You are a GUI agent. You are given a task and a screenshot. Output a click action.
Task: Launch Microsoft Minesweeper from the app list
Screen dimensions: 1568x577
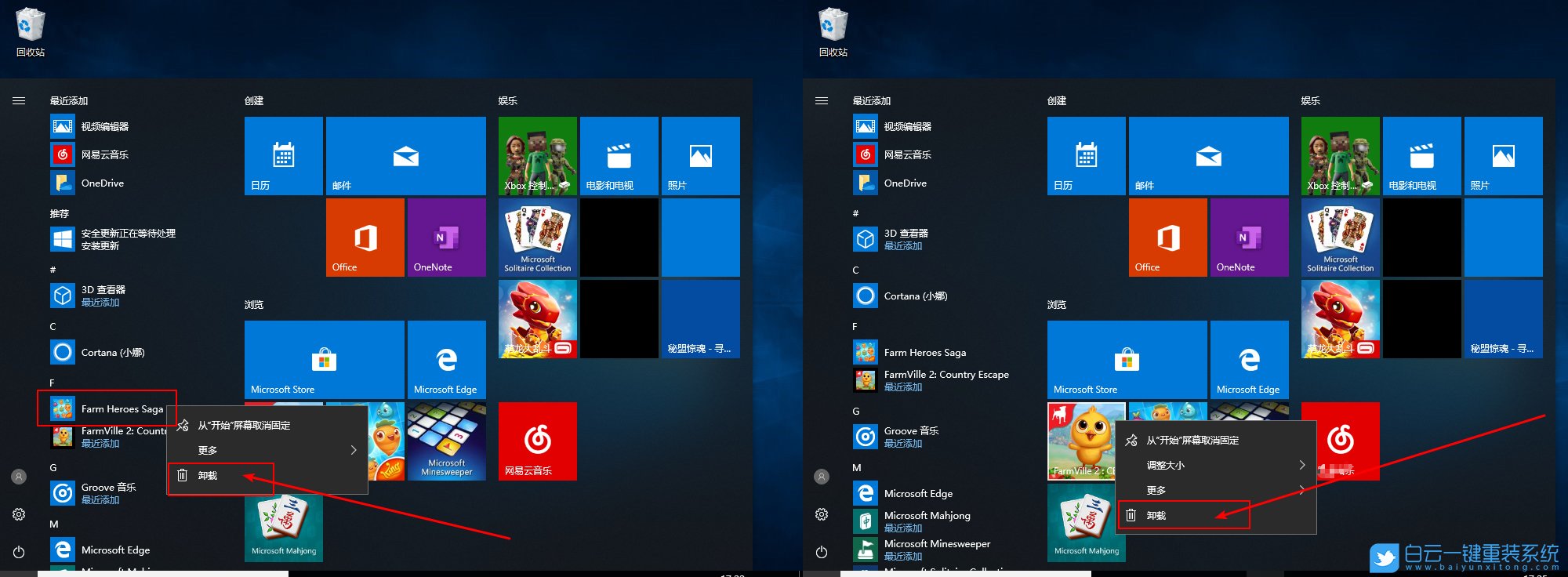tap(922, 550)
